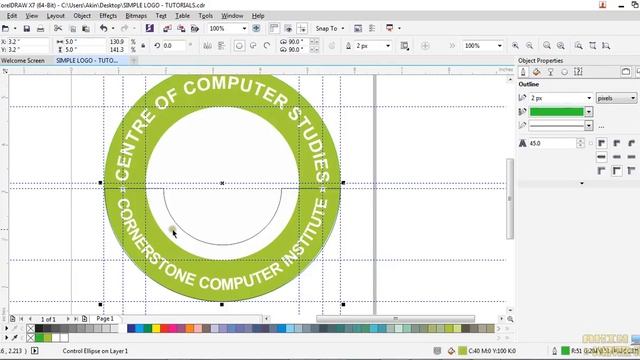This screenshot has height=360, width=640.
Task: Open the pixels units dropdown
Action: coord(616,98)
